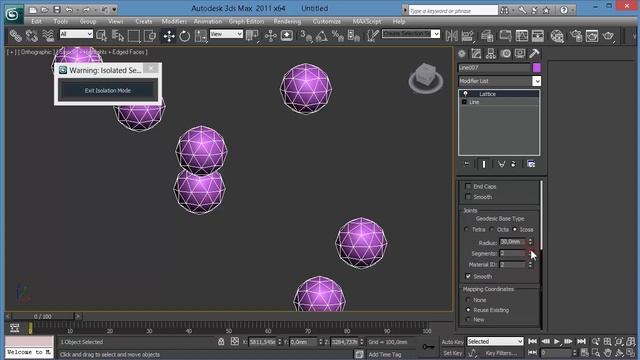Toggle Percent Snap
Viewport: 640px width, 360px height.
tap(338, 36)
